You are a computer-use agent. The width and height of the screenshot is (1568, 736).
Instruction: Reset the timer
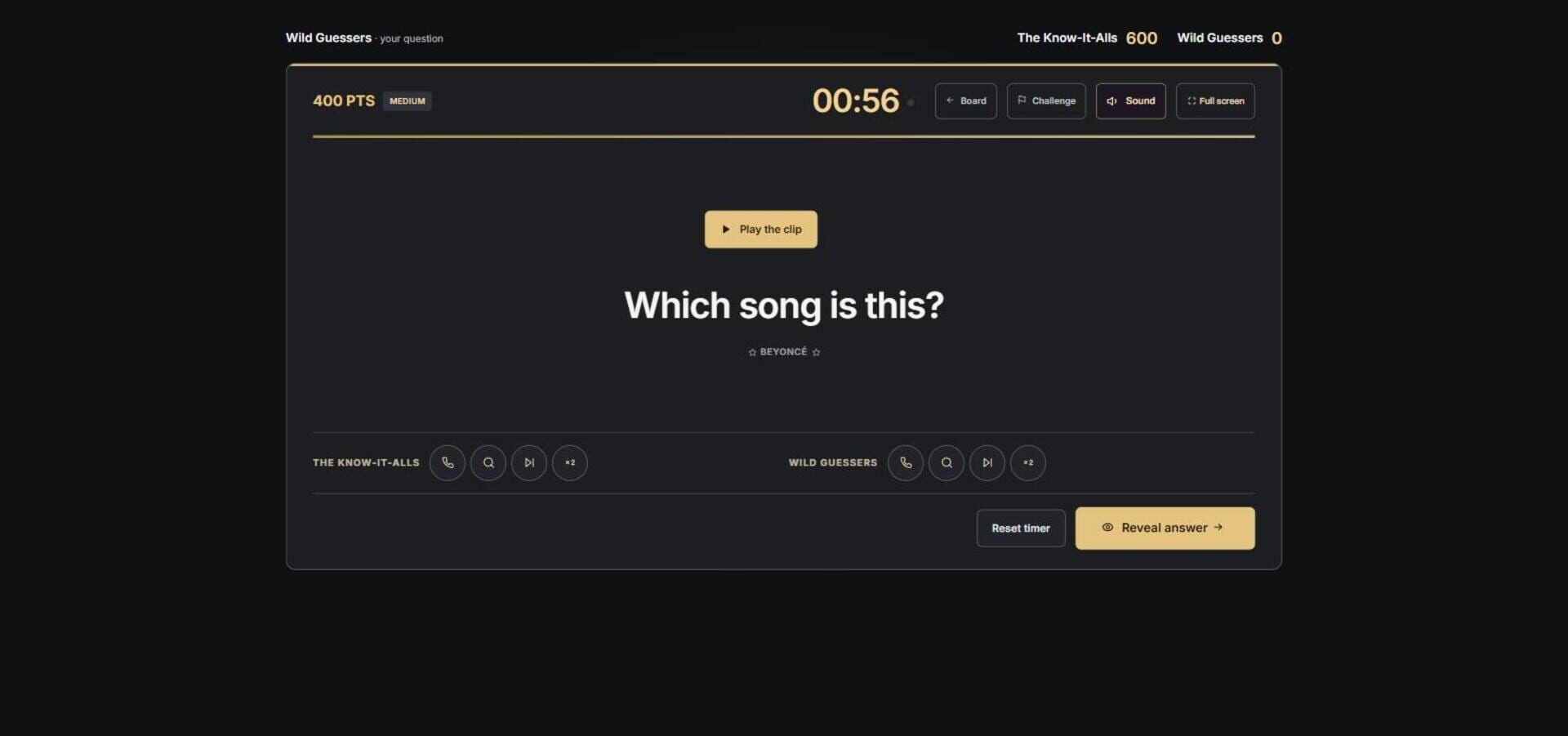1021,529
